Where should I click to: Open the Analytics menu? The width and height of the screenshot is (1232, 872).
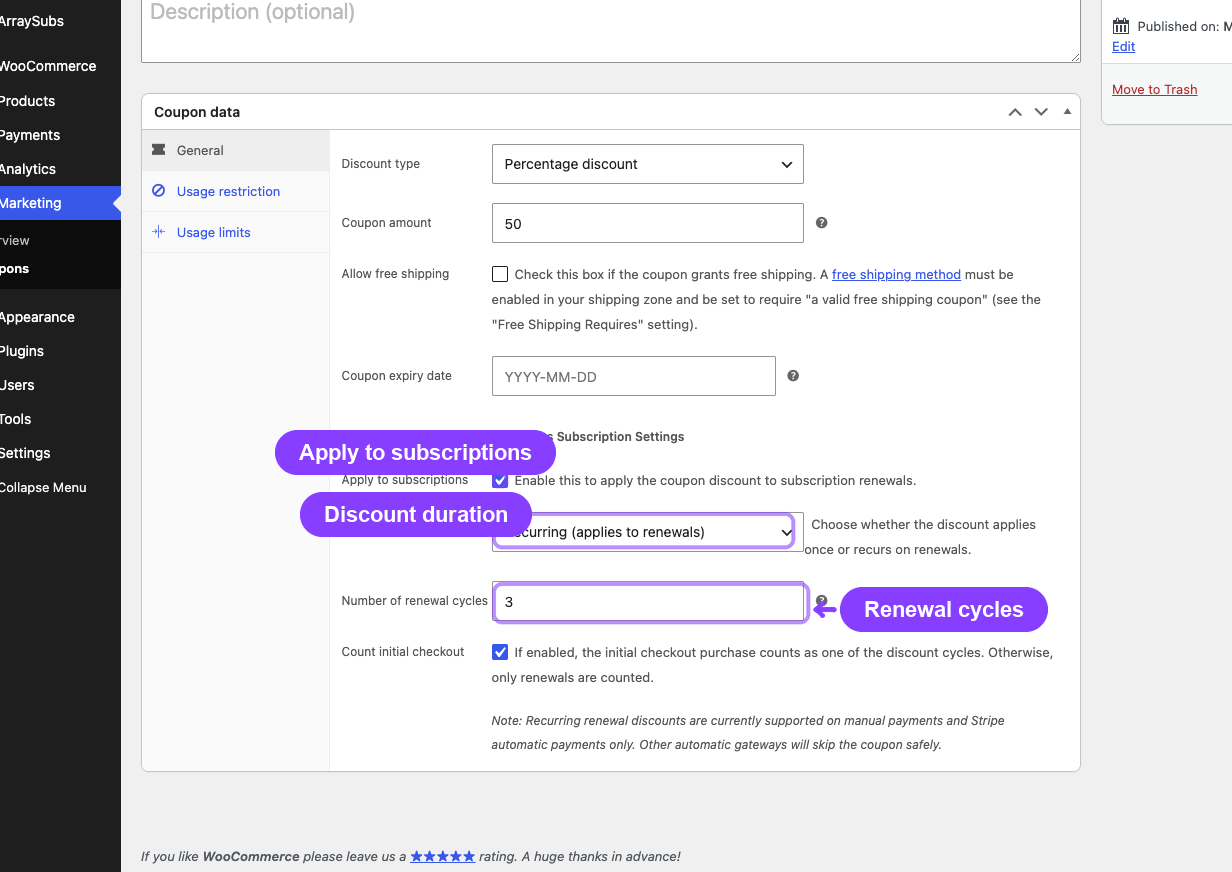[60, 169]
